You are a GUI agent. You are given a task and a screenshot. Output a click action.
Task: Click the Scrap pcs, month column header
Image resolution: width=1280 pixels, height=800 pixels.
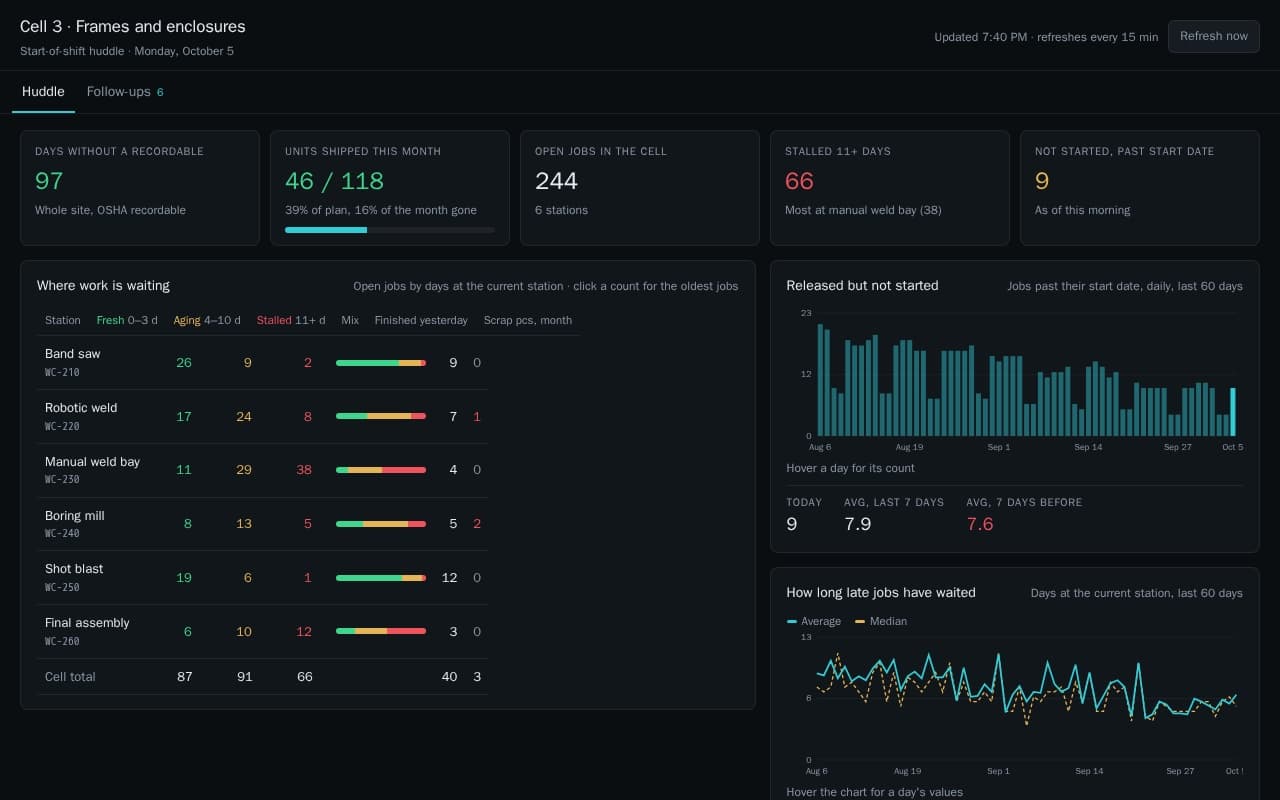(x=528, y=321)
